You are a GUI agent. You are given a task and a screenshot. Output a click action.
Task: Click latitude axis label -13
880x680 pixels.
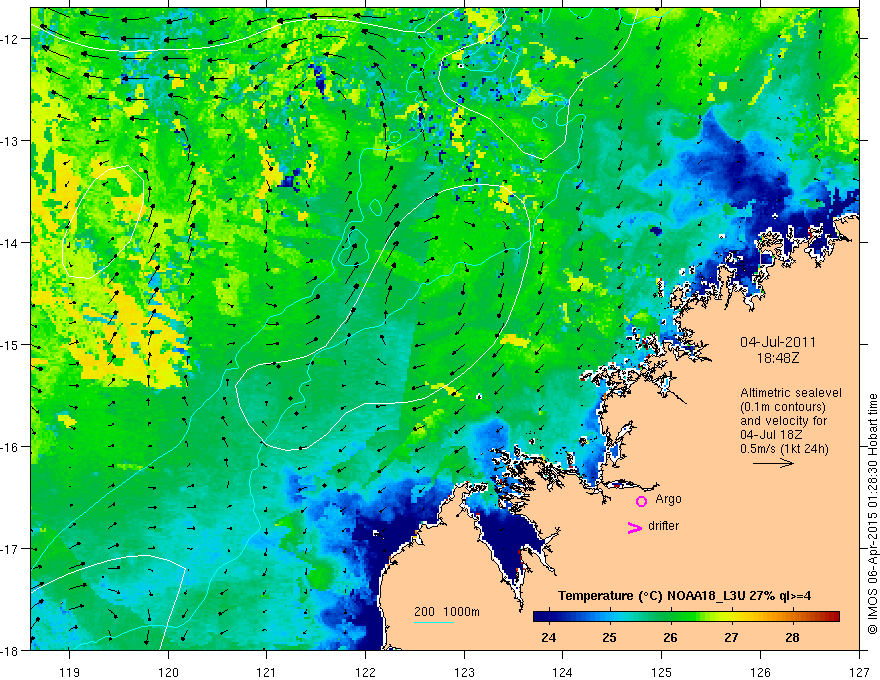[11, 141]
